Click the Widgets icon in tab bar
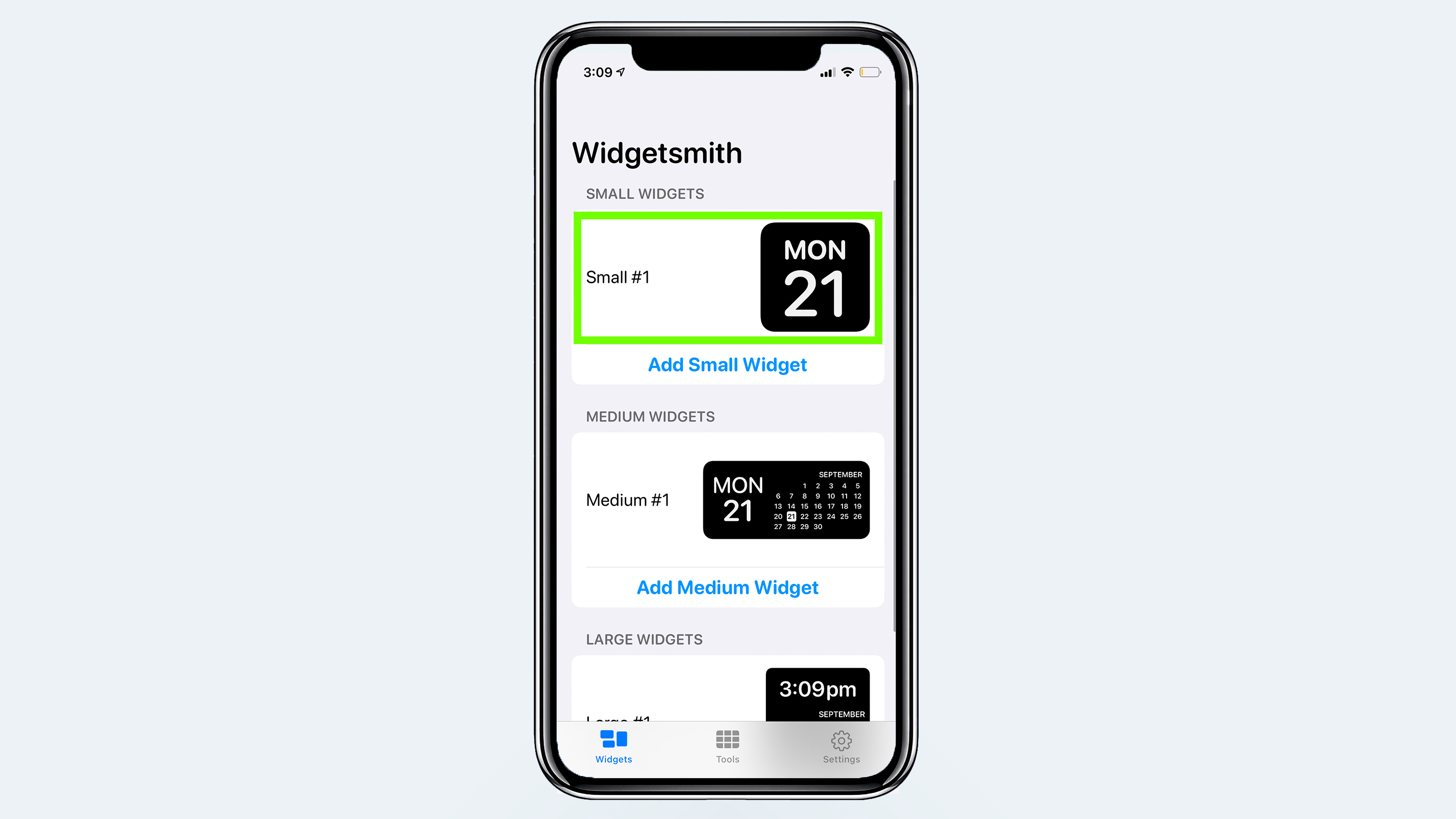The image size is (1456, 819). coord(613,745)
